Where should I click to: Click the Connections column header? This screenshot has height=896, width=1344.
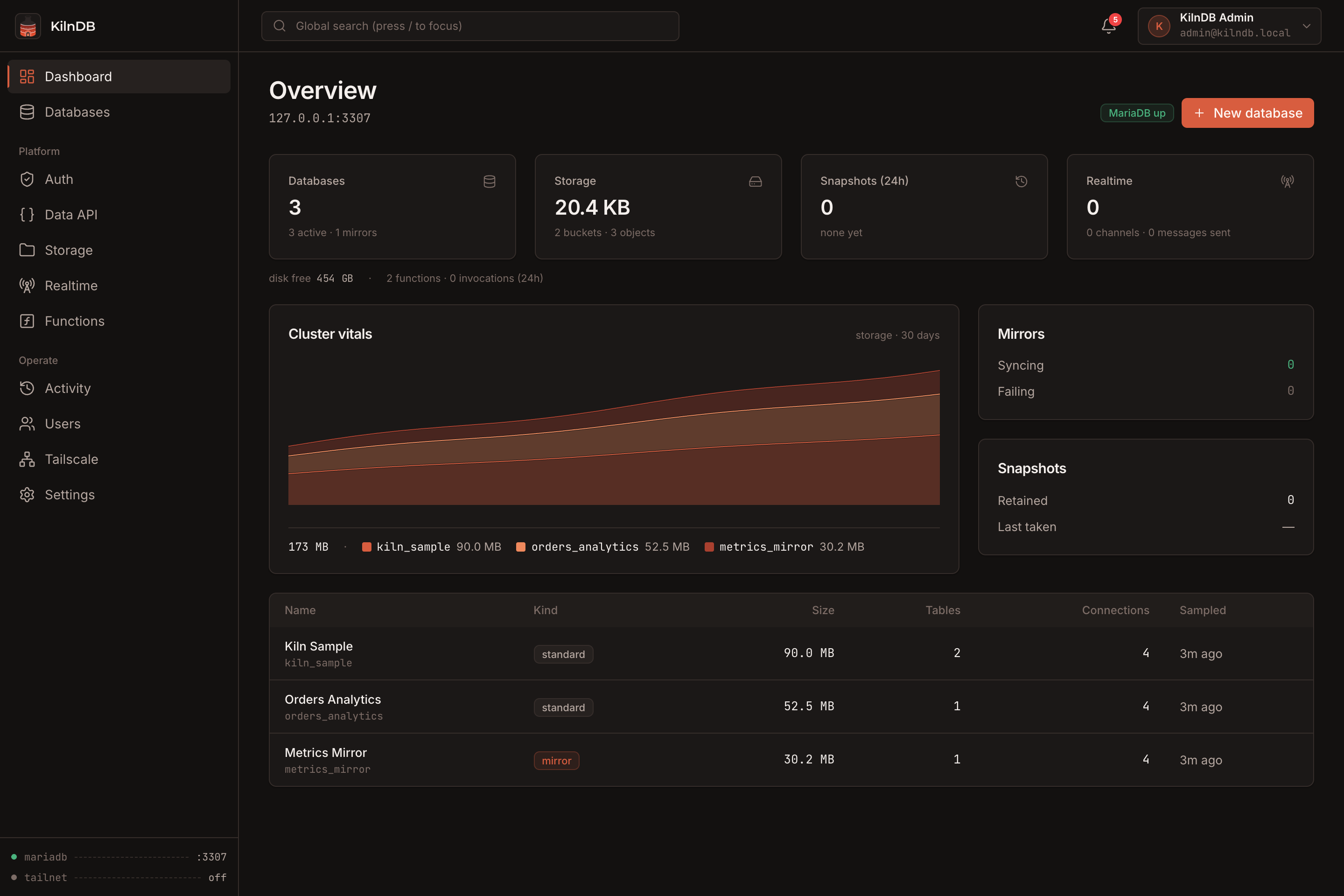click(1115, 610)
